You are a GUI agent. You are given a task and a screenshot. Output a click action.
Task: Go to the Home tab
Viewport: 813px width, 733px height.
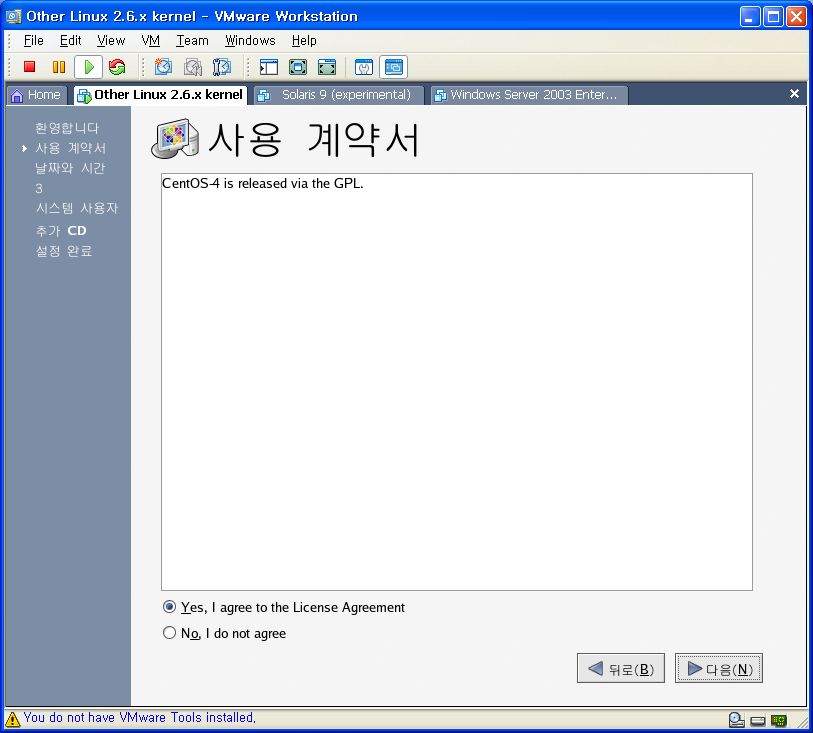[x=36, y=95]
